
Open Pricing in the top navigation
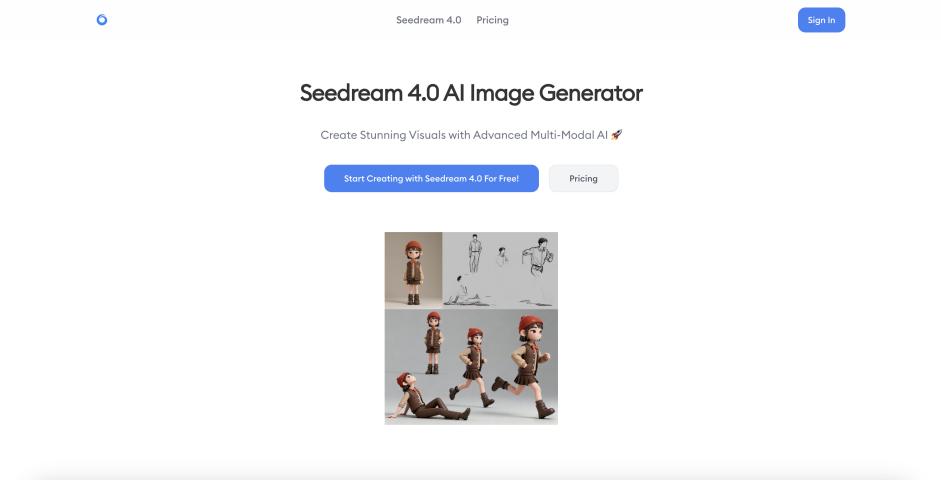pyautogui.click(x=492, y=20)
